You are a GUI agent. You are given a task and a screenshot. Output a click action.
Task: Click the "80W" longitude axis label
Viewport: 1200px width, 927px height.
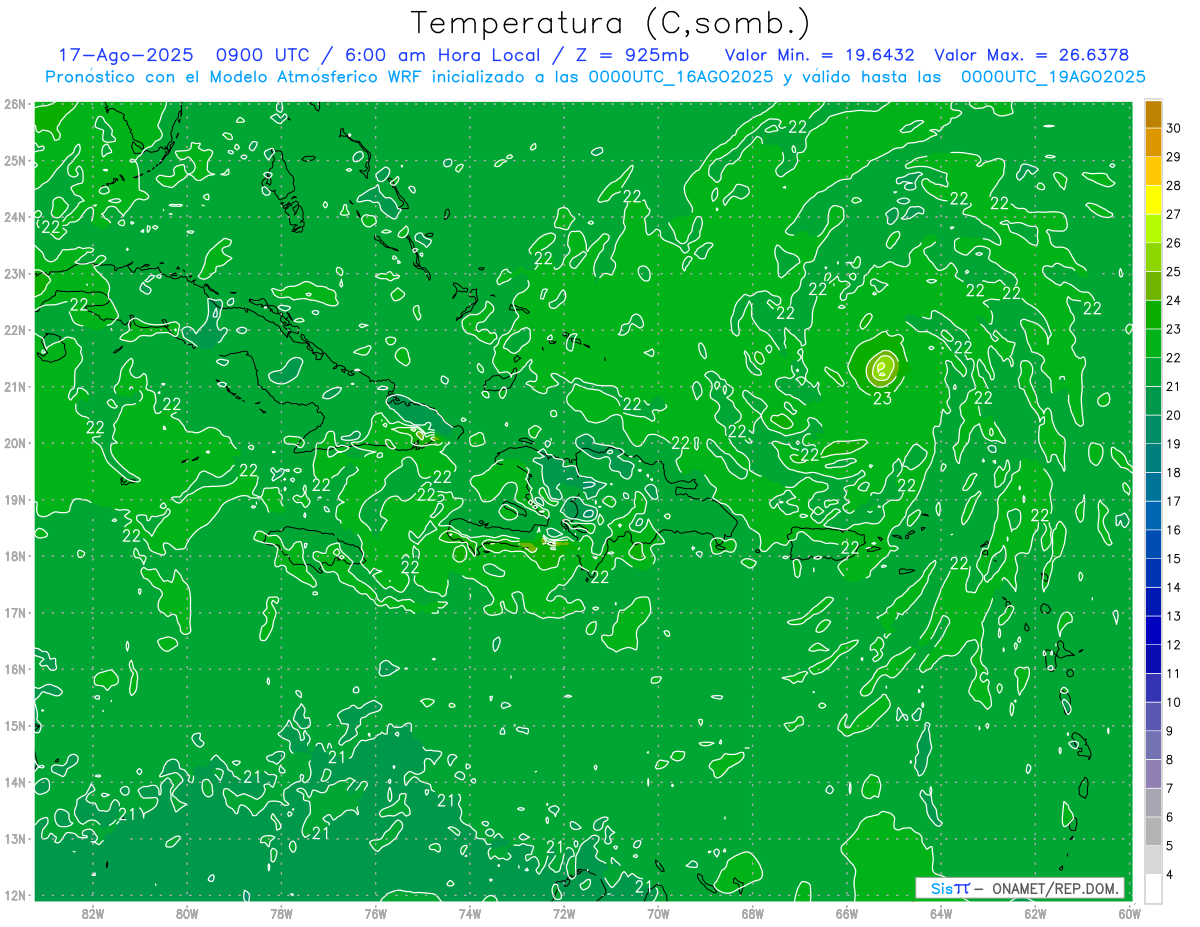pyautogui.click(x=187, y=913)
